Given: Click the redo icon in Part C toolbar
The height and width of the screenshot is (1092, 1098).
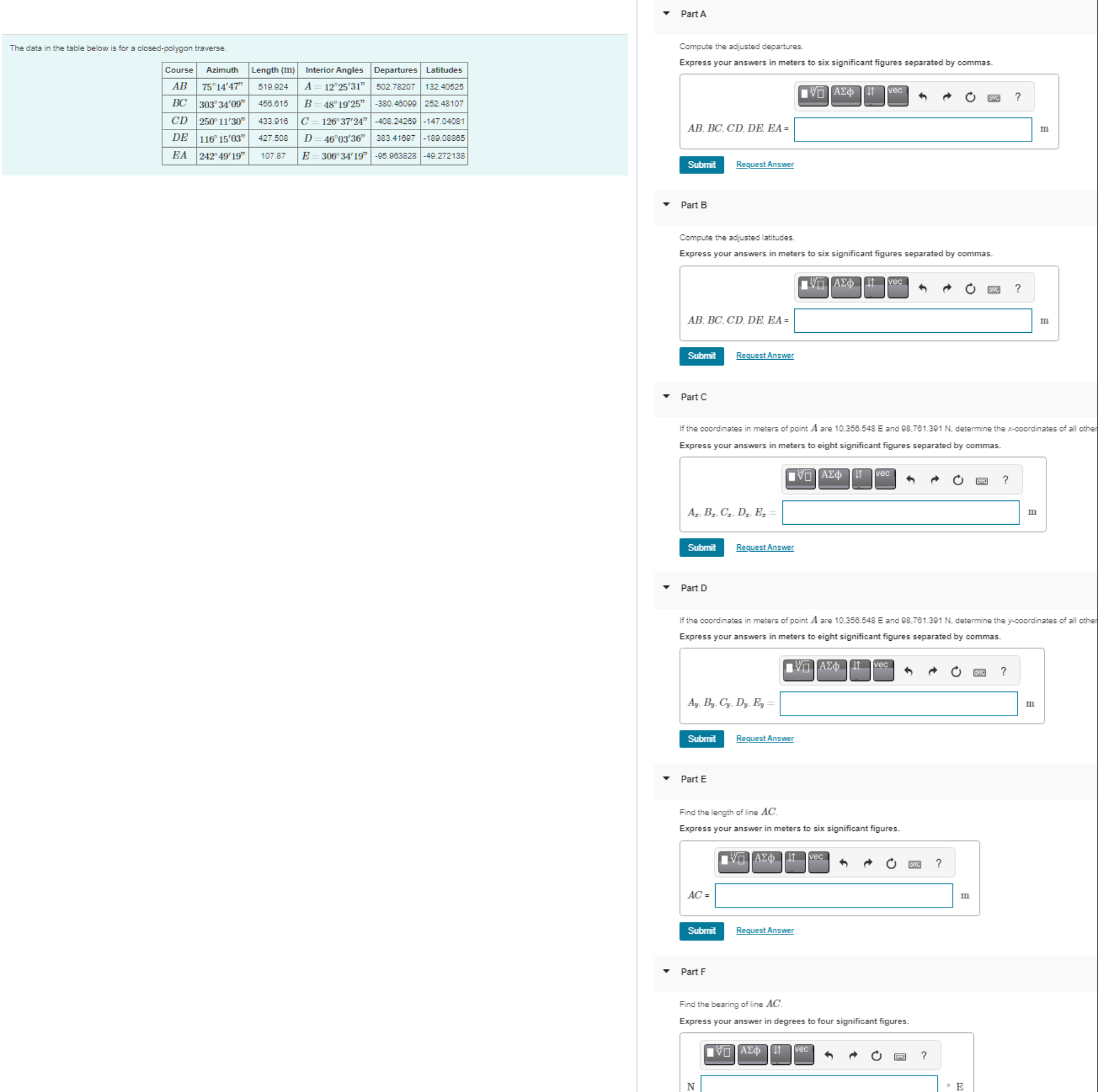Looking at the screenshot, I should (x=935, y=479).
